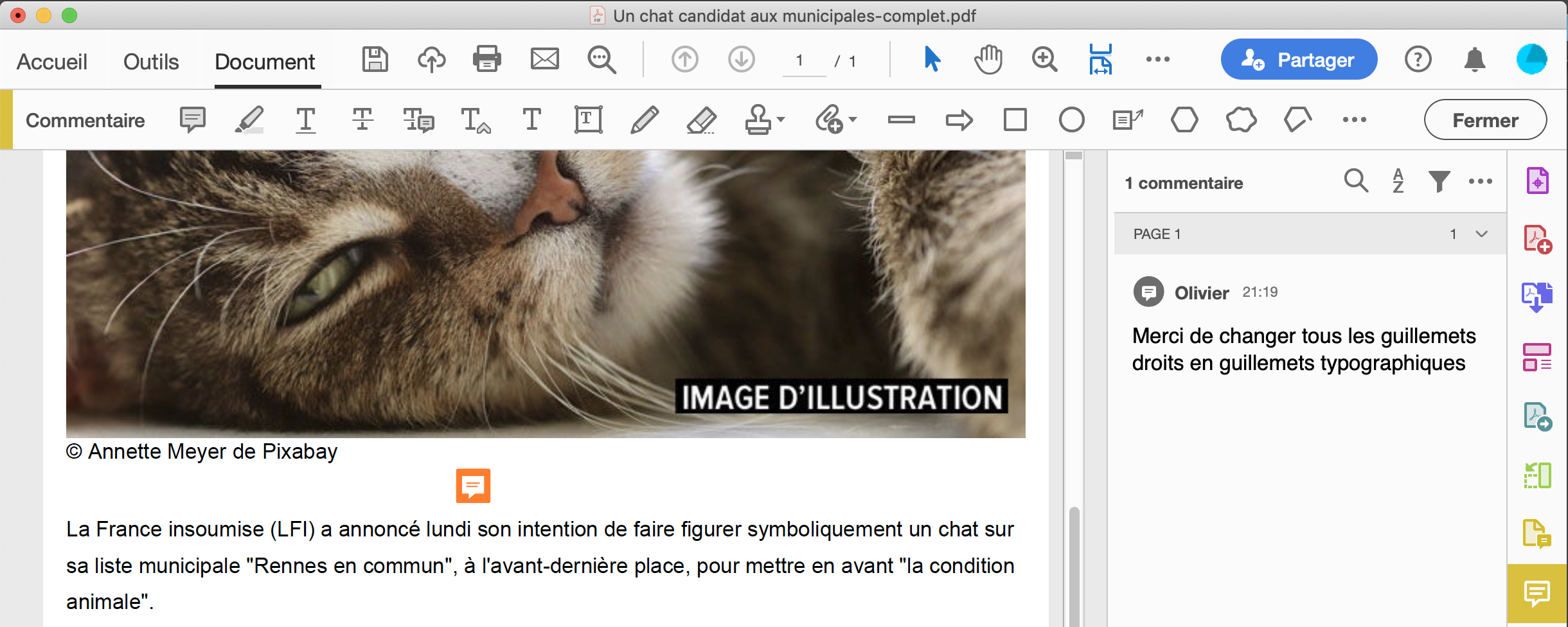Viewport: 1568px width, 627px height.
Task: Click the Save file floppy icon
Action: 375,60
